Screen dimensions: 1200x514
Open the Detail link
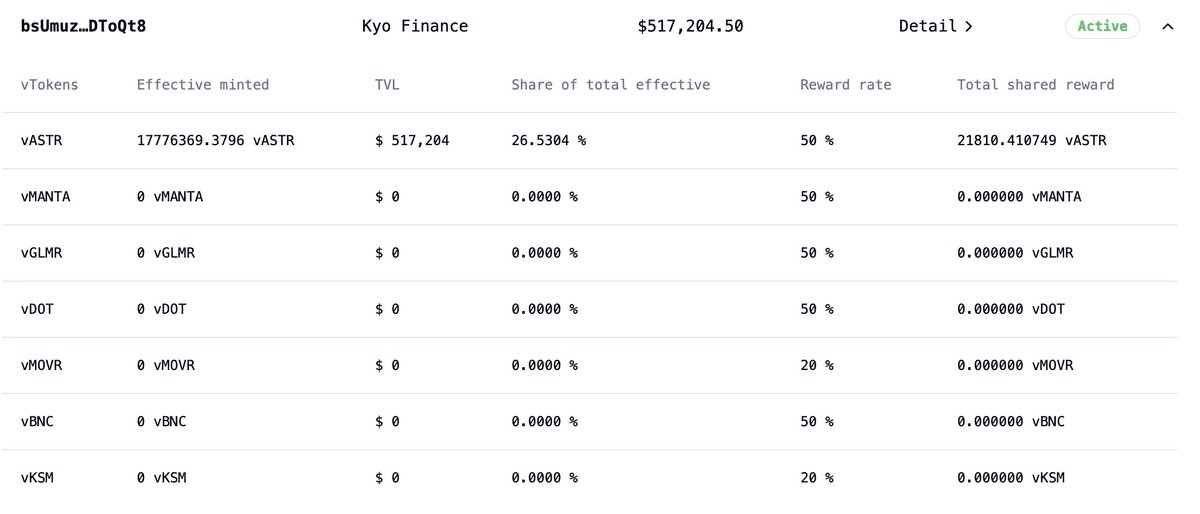[x=935, y=27]
